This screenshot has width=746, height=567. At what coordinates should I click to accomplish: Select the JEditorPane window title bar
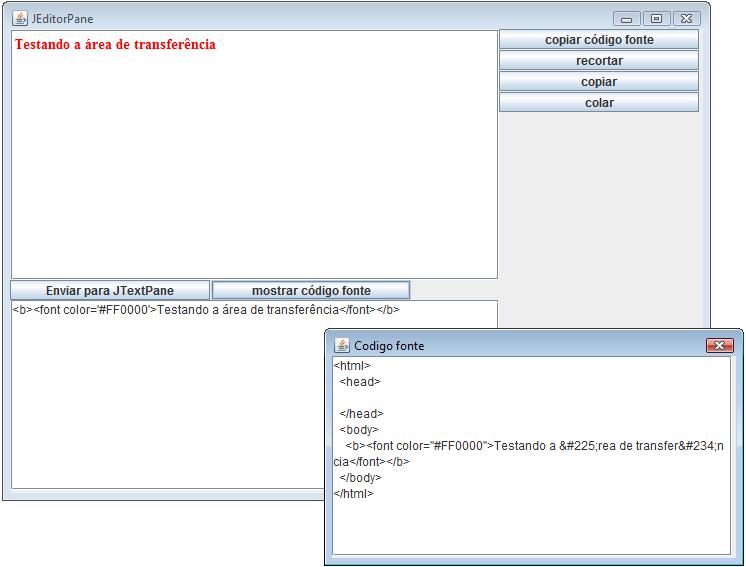point(300,18)
